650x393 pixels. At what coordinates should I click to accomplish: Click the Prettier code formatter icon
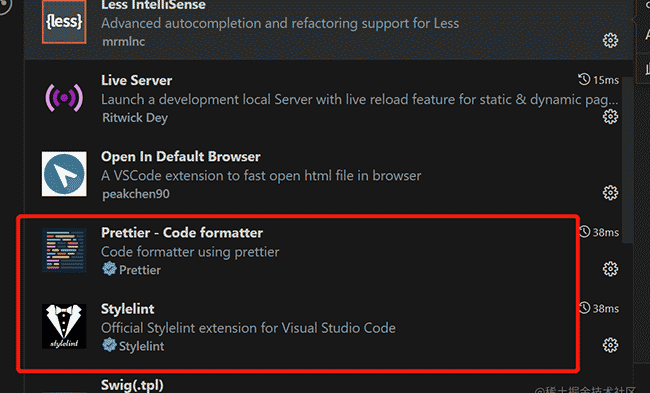(64, 250)
